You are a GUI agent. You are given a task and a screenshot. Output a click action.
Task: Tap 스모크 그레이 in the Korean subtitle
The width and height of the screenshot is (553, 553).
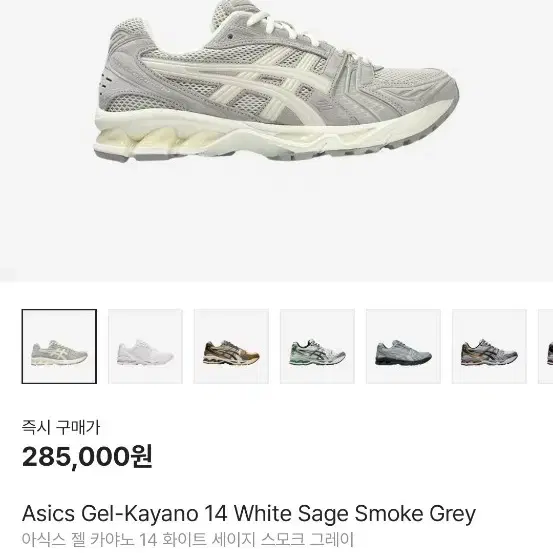coord(307,540)
